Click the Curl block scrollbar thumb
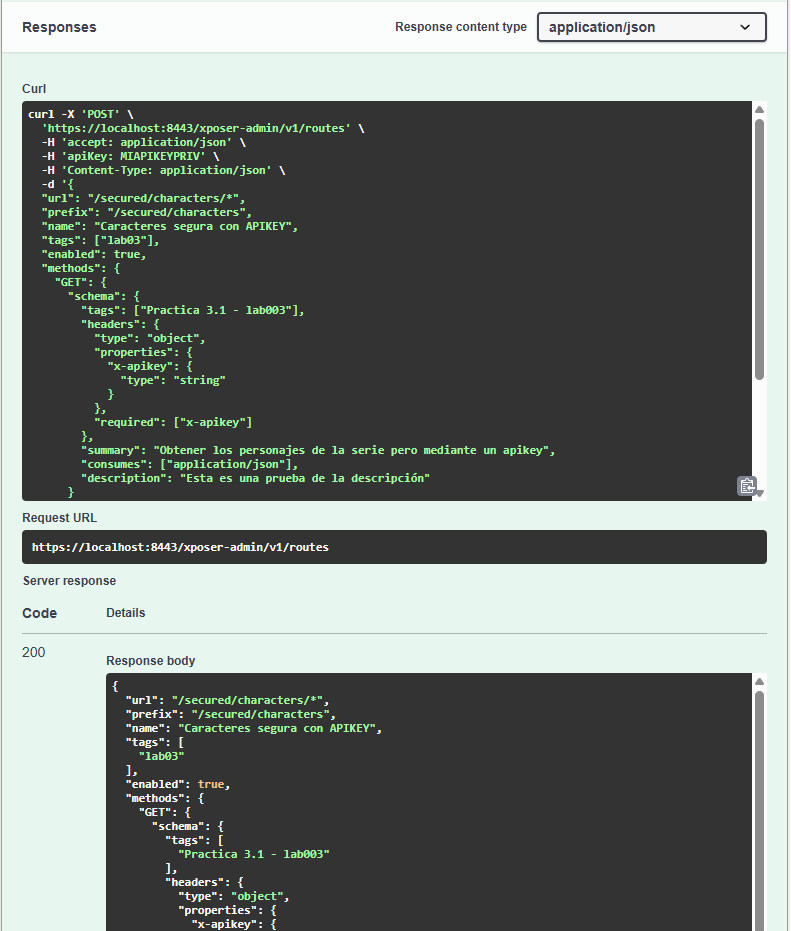 tap(759, 250)
